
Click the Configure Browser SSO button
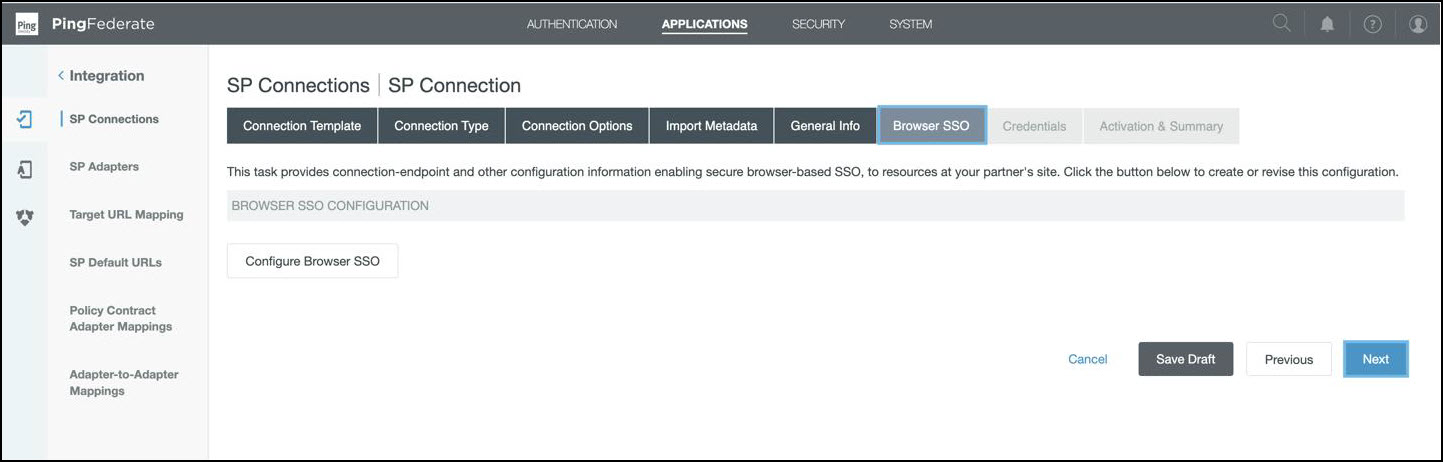point(312,261)
